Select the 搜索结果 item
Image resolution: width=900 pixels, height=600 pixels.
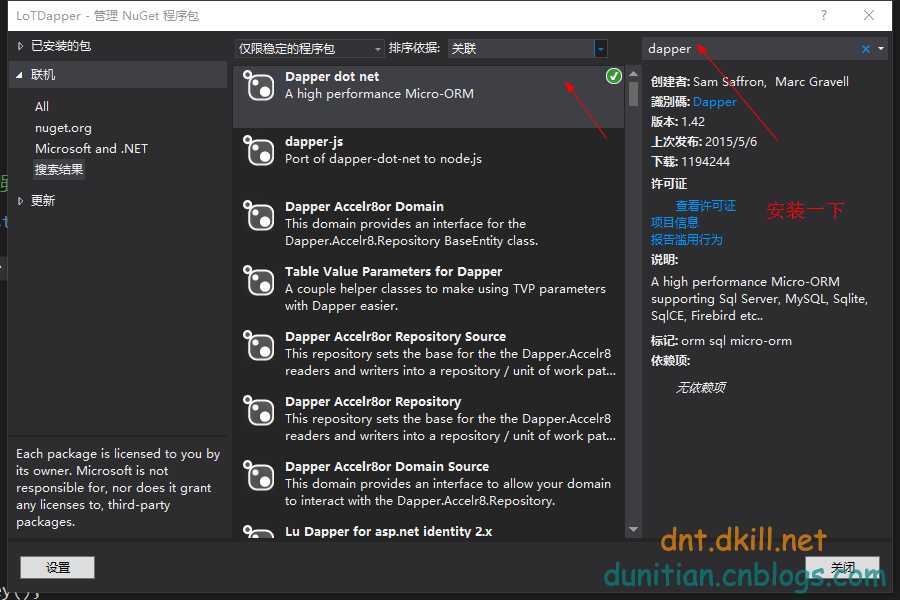click(59, 169)
